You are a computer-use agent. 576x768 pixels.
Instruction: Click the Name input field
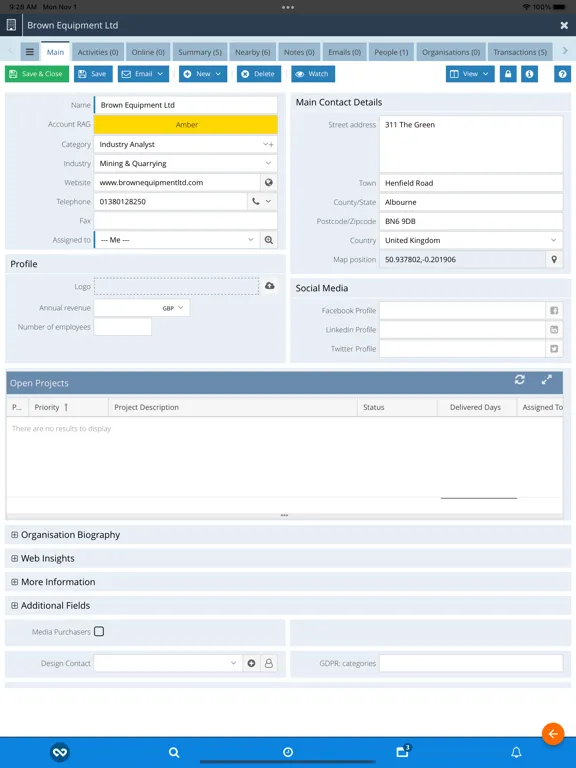tap(186, 105)
